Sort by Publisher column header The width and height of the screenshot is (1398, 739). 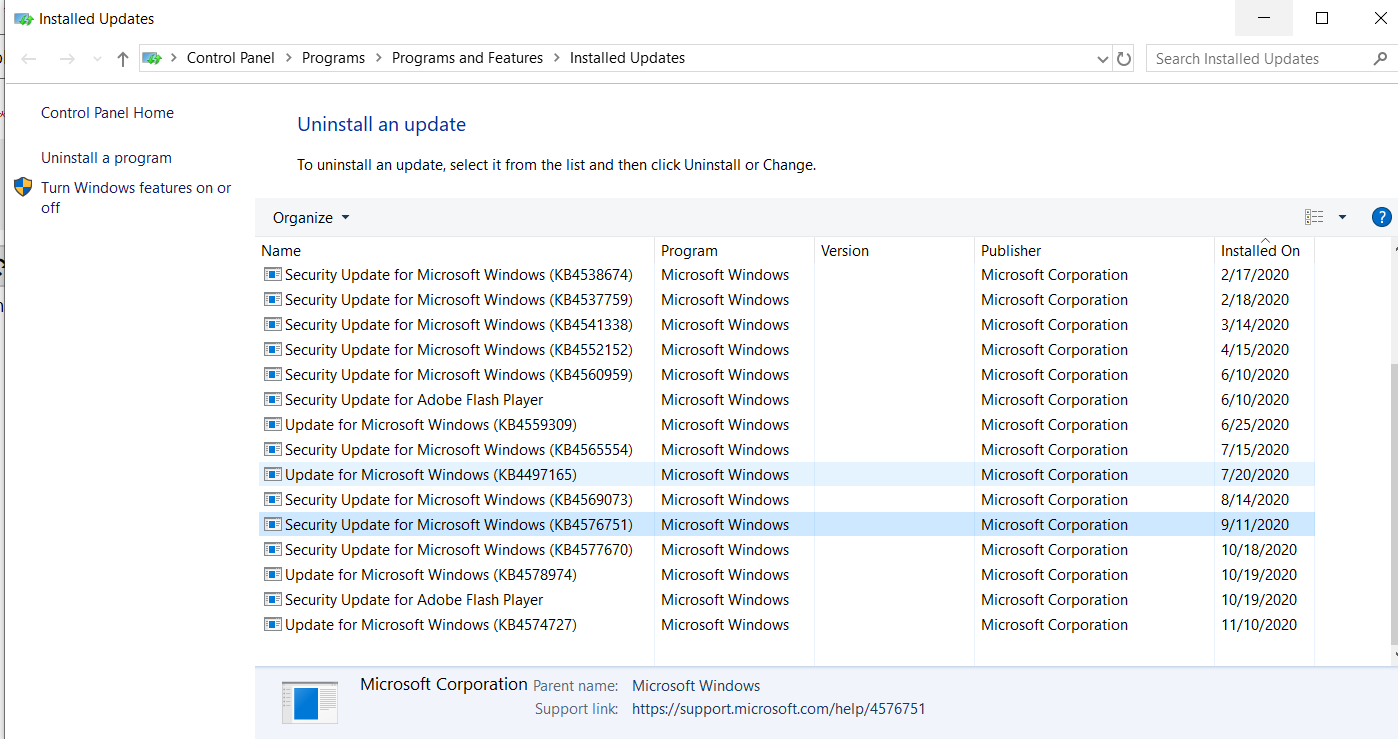click(1094, 251)
